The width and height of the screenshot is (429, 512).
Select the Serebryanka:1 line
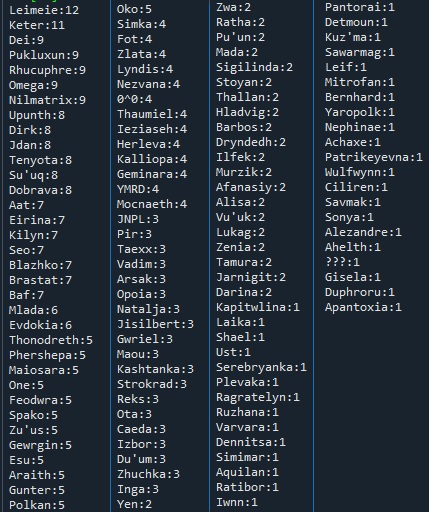point(261,367)
